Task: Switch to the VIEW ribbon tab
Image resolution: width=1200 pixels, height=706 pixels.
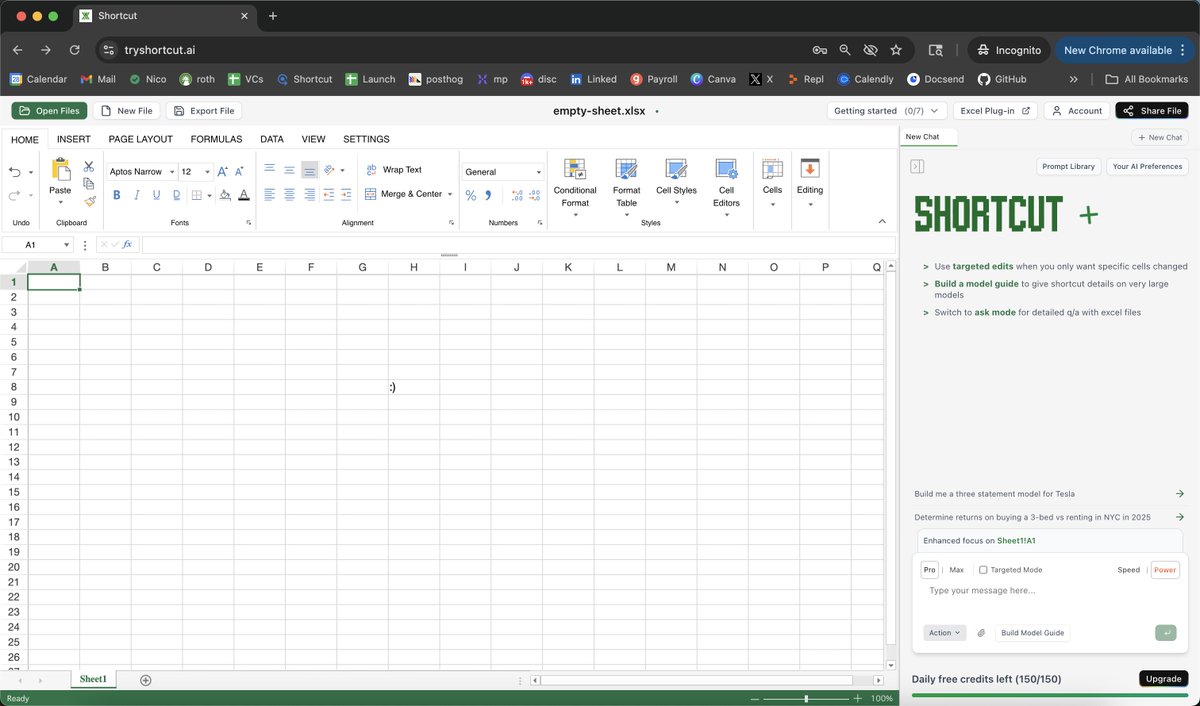Action: [x=313, y=139]
